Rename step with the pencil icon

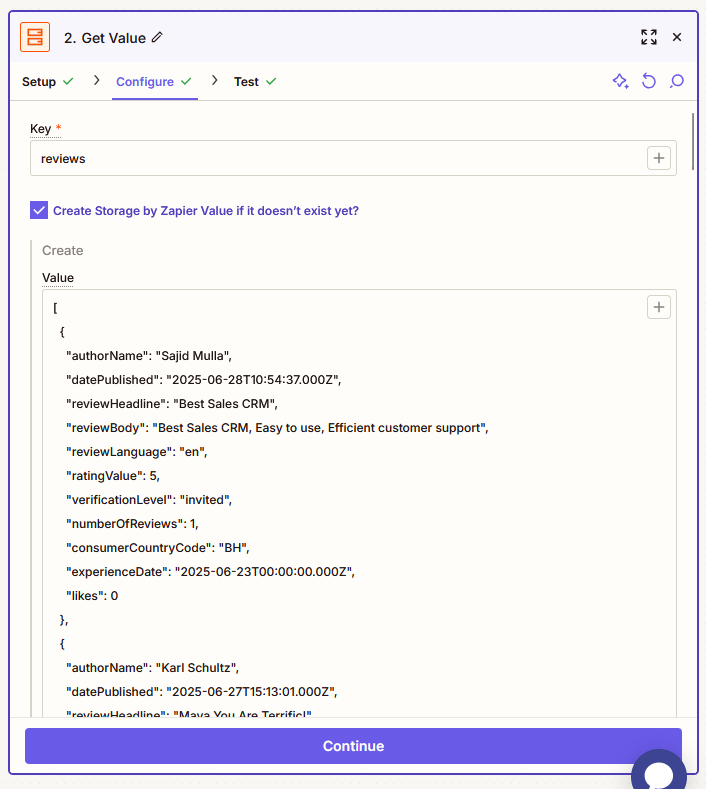(157, 37)
